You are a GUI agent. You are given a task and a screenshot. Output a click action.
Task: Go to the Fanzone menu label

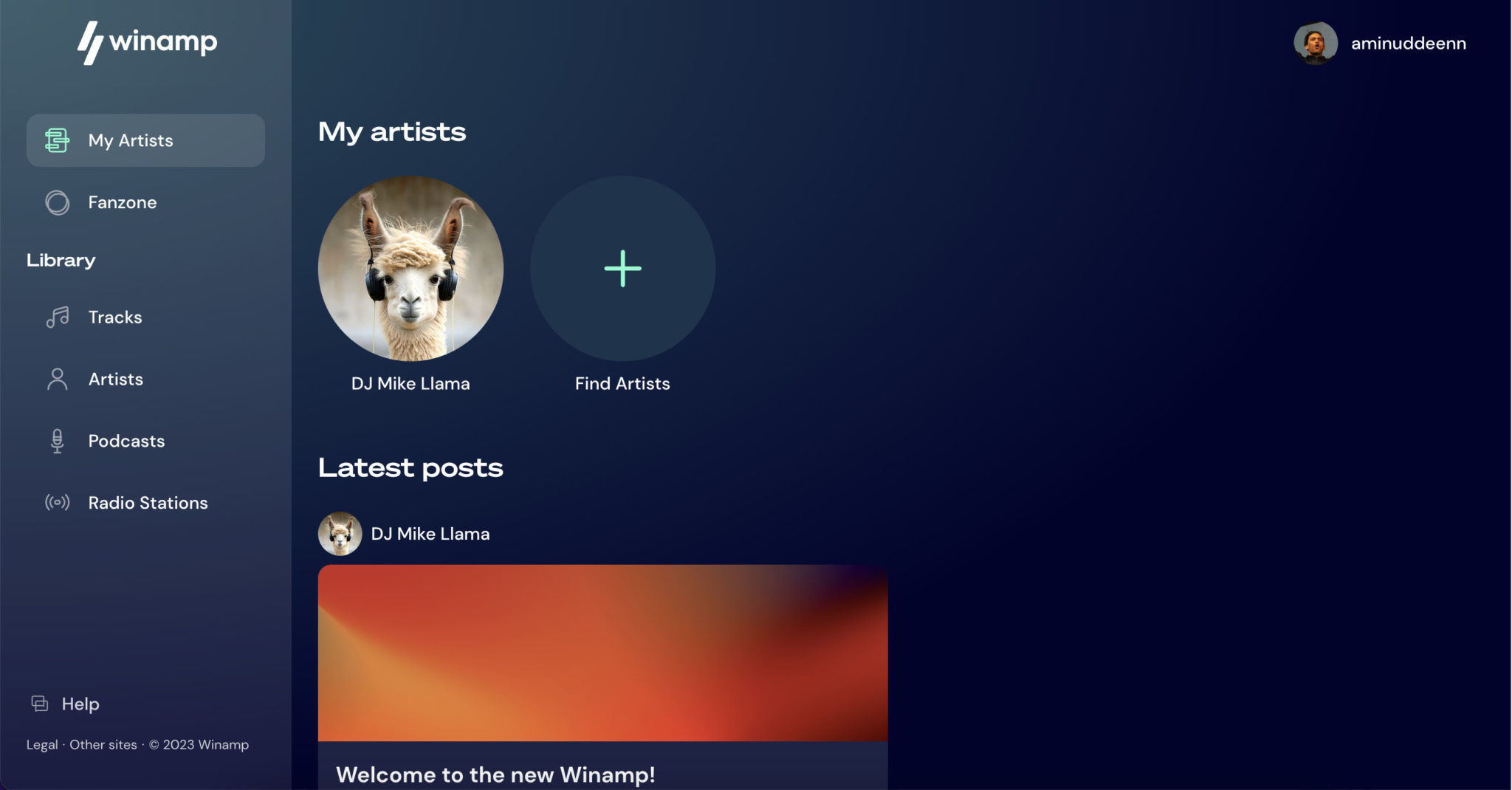(123, 202)
